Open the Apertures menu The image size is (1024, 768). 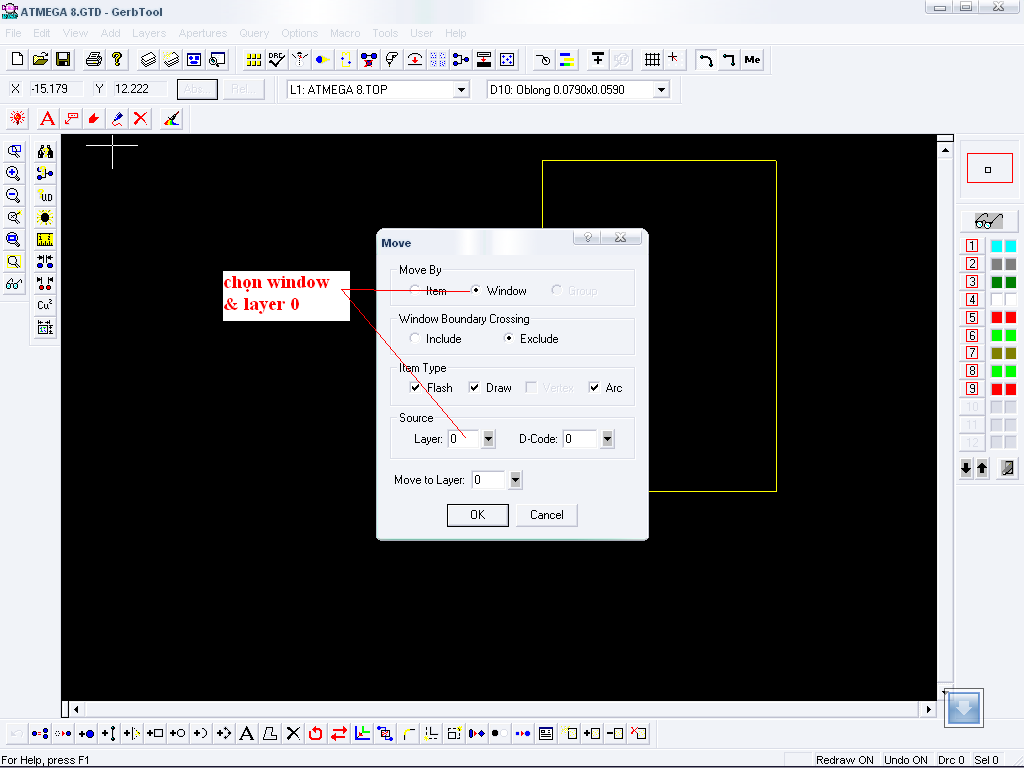pyautogui.click(x=203, y=33)
